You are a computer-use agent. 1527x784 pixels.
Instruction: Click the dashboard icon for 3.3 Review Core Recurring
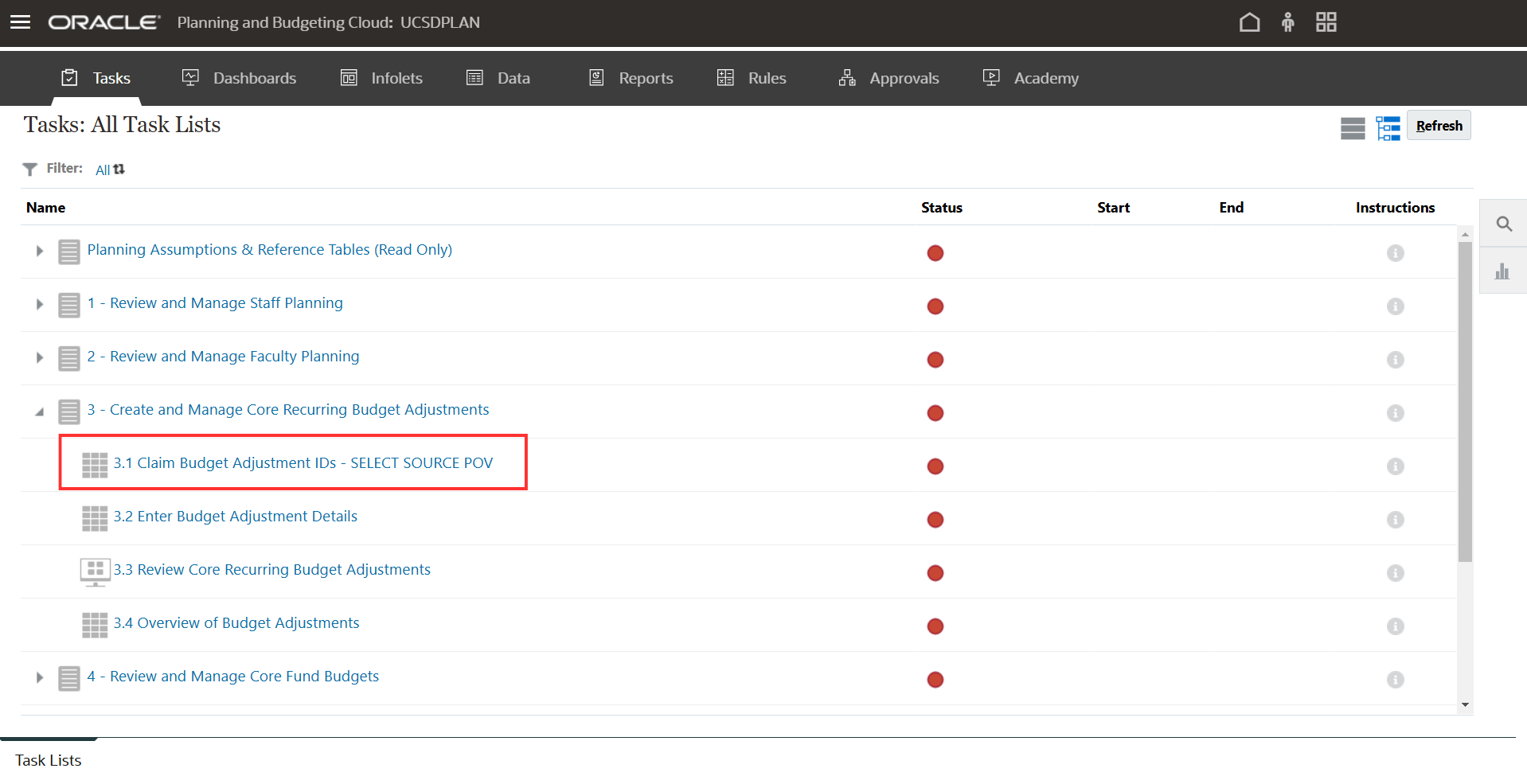[95, 571]
